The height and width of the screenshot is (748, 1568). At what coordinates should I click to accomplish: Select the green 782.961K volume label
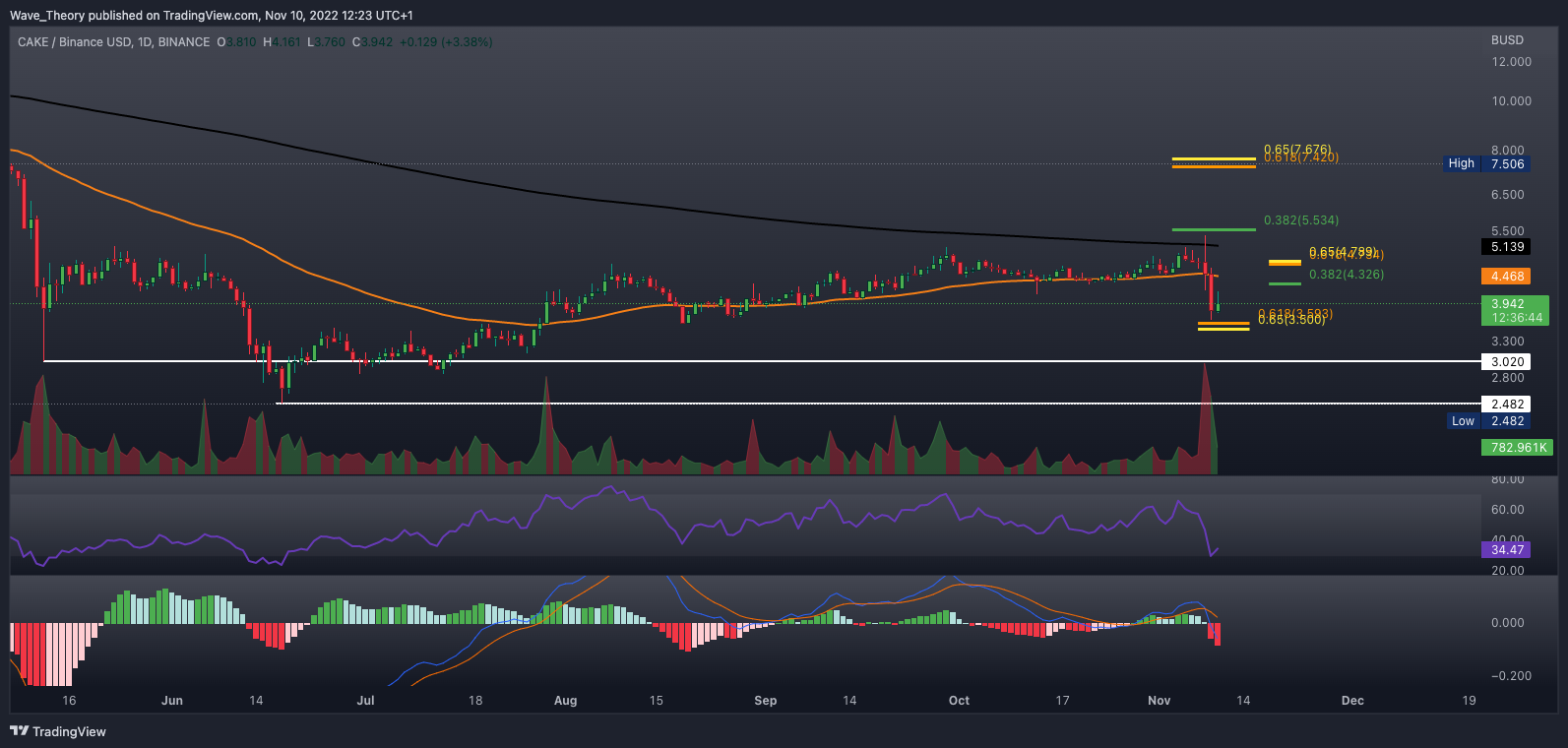pyautogui.click(x=1517, y=448)
